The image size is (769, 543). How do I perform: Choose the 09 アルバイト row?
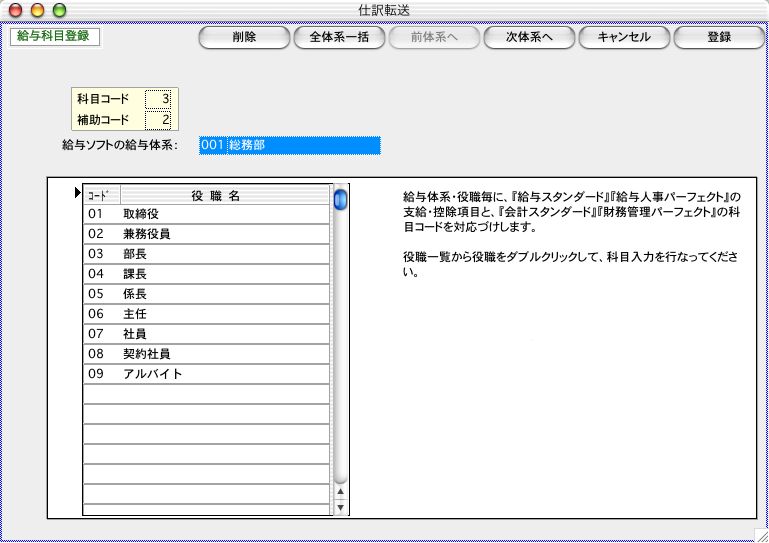tap(206, 374)
